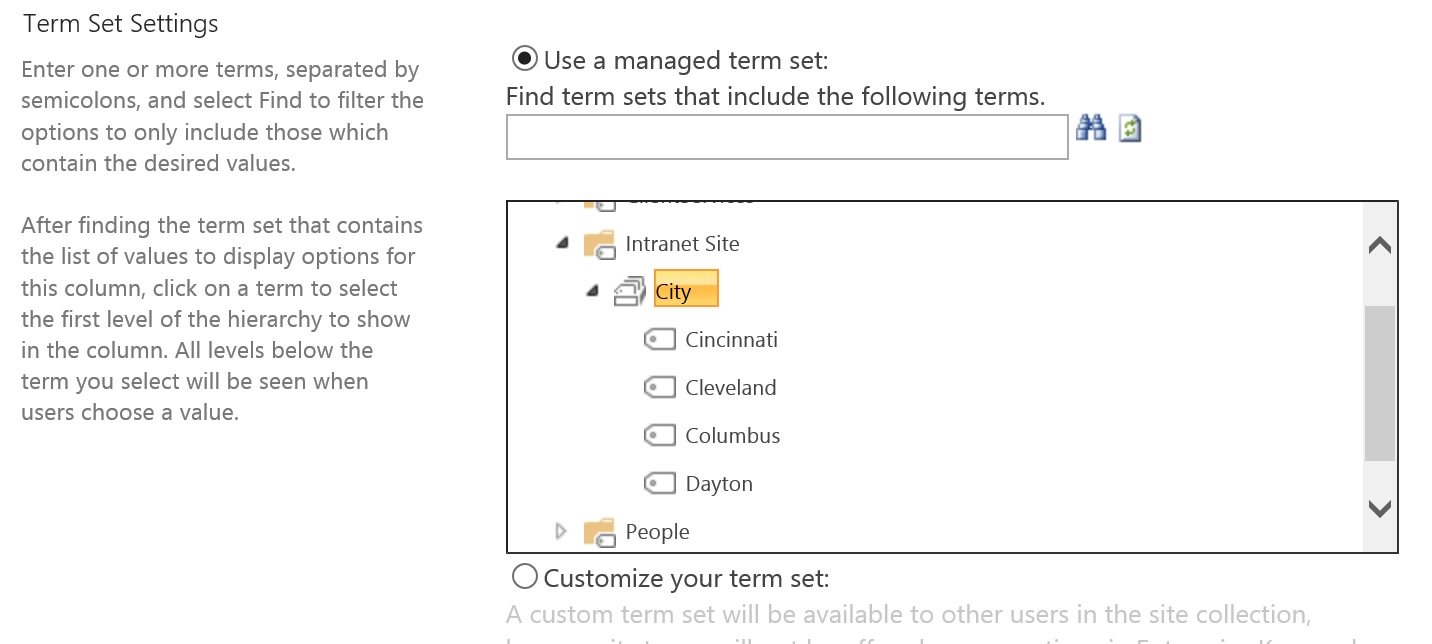The width and height of the screenshot is (1432, 644).
Task: Click the Cleveland term tag icon
Action: [x=660, y=388]
